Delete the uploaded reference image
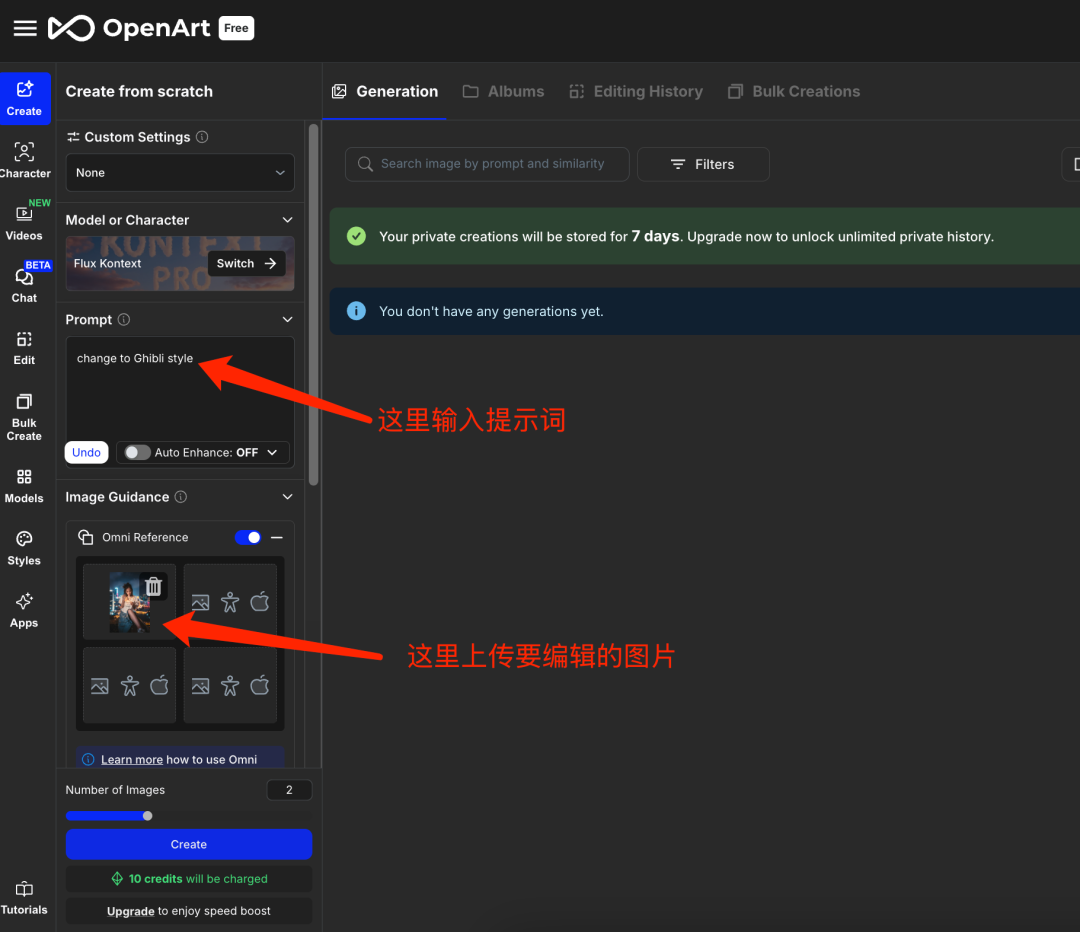Image resolution: width=1080 pixels, height=932 pixels. 153,586
